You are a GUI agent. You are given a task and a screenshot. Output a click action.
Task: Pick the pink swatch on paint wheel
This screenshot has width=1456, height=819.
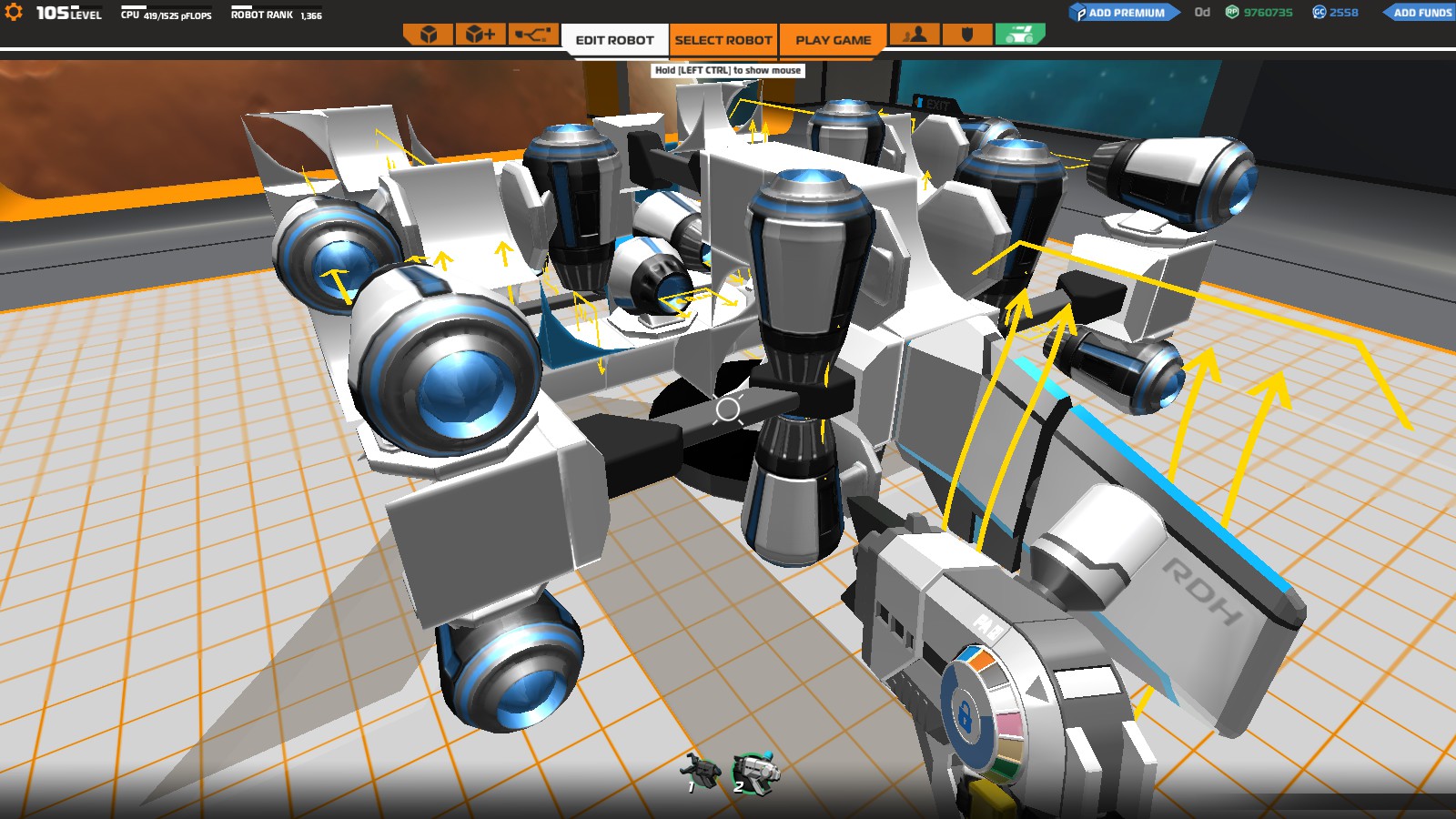pos(1010,725)
